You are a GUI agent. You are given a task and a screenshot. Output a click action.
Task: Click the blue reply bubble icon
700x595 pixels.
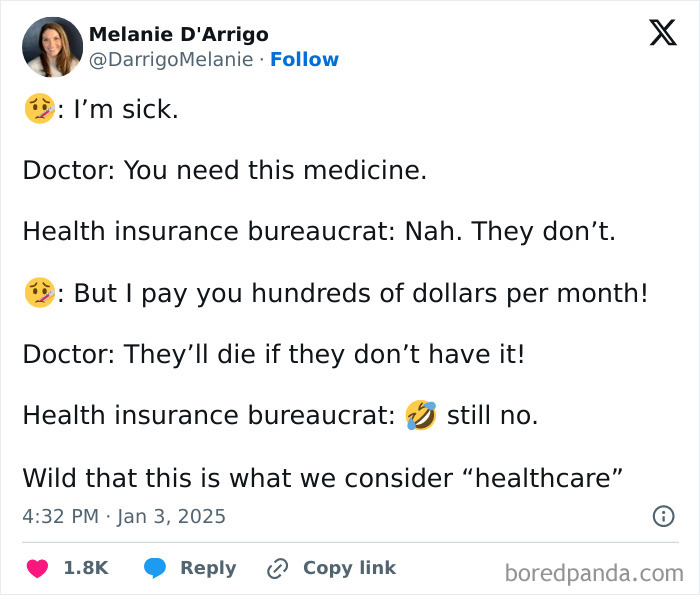[x=154, y=568]
